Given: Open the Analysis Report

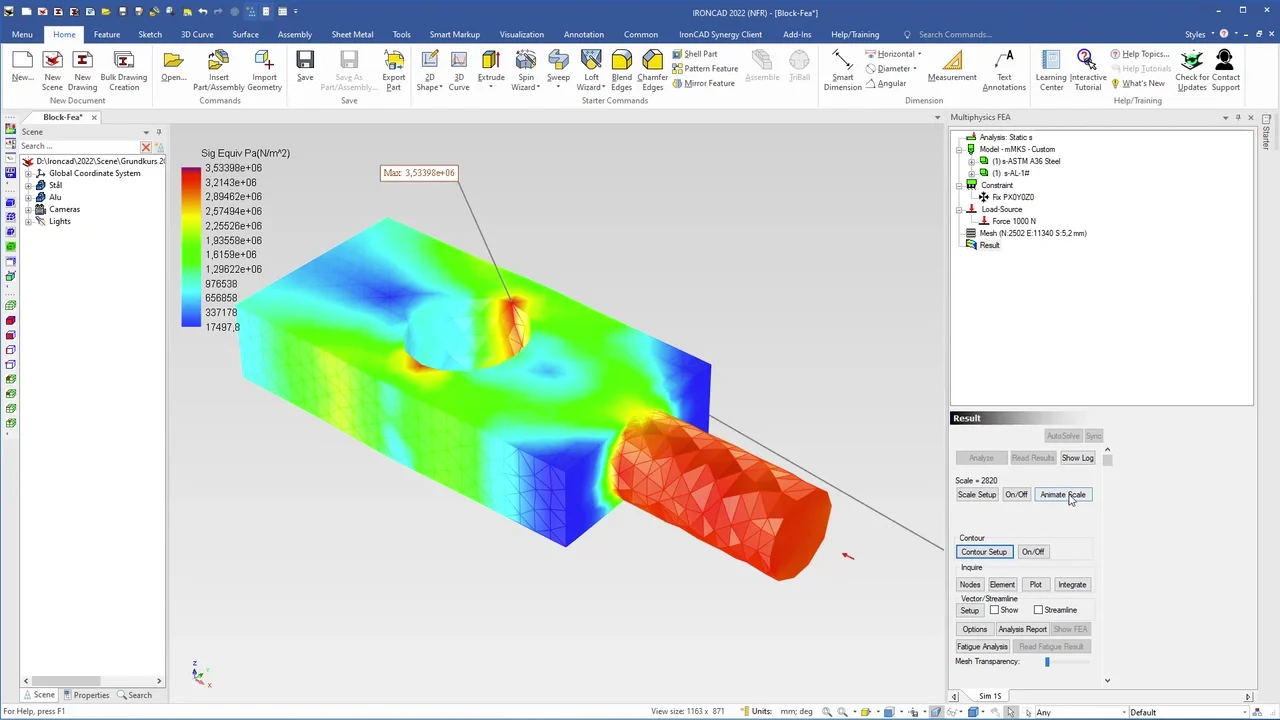Looking at the screenshot, I should point(1022,630).
